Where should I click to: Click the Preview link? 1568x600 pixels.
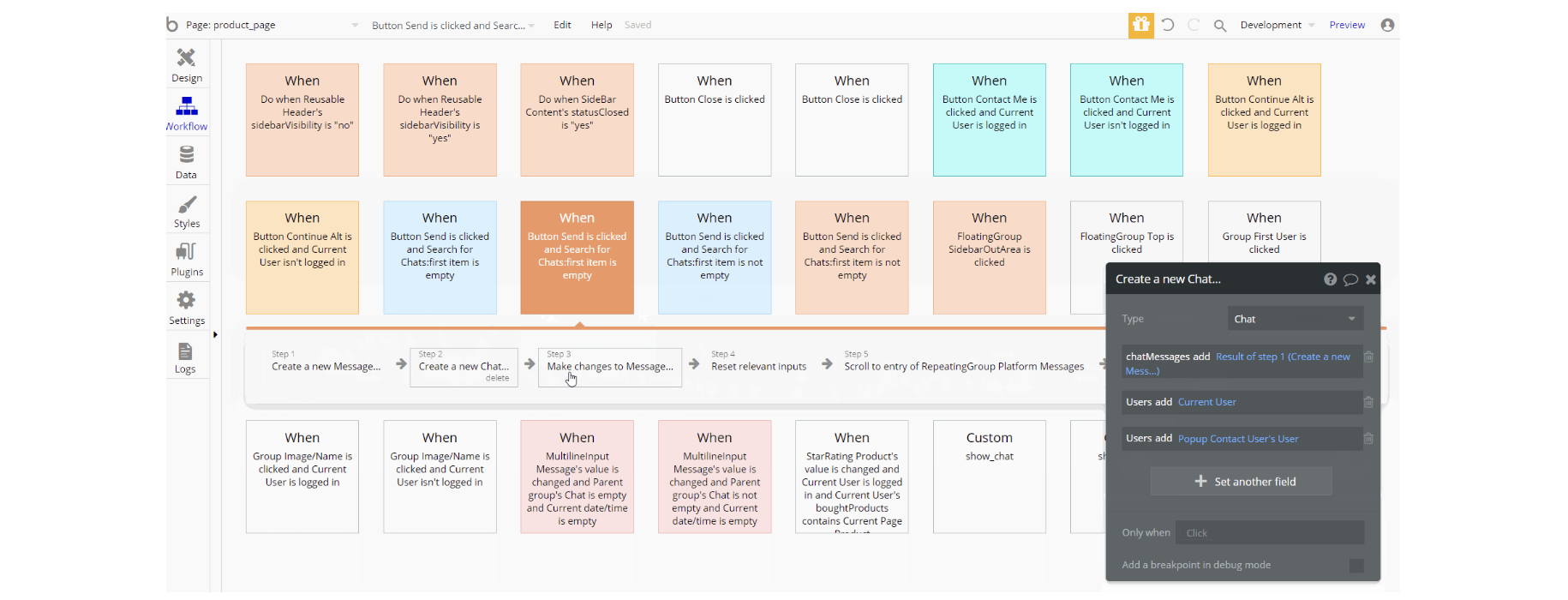pos(1347,25)
